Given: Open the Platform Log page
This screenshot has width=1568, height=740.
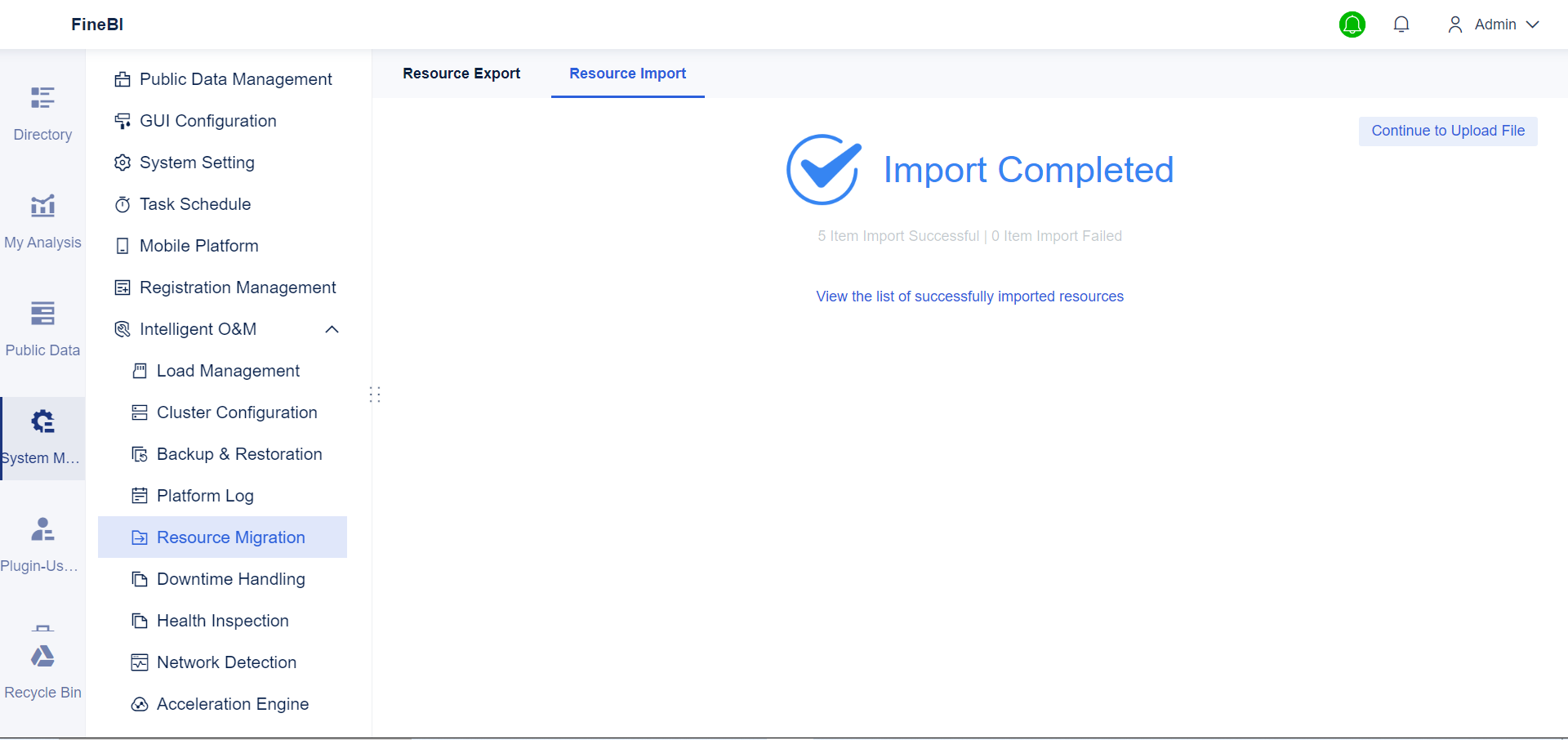Looking at the screenshot, I should (204, 495).
